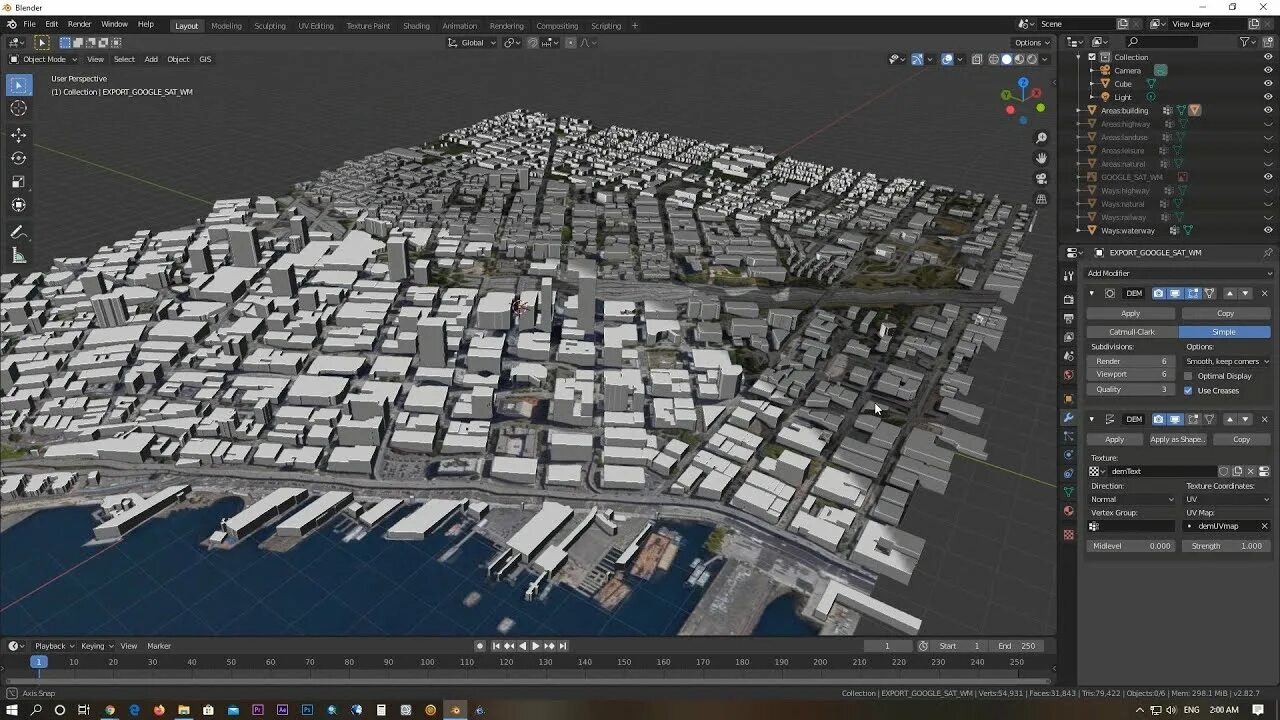Expand the Areas:building tree item
The height and width of the screenshot is (720, 1280).
1079,111
